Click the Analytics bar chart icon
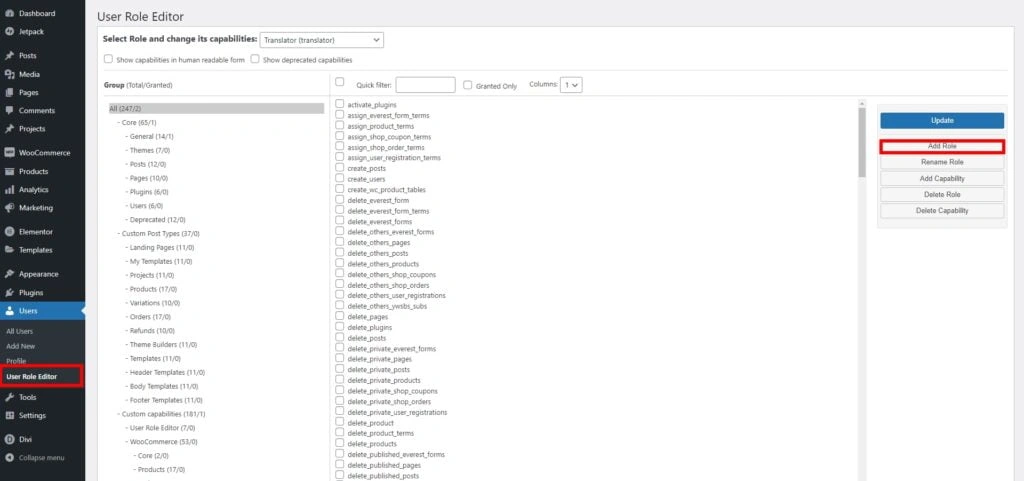This screenshot has height=481, width=1024. [x=9, y=189]
